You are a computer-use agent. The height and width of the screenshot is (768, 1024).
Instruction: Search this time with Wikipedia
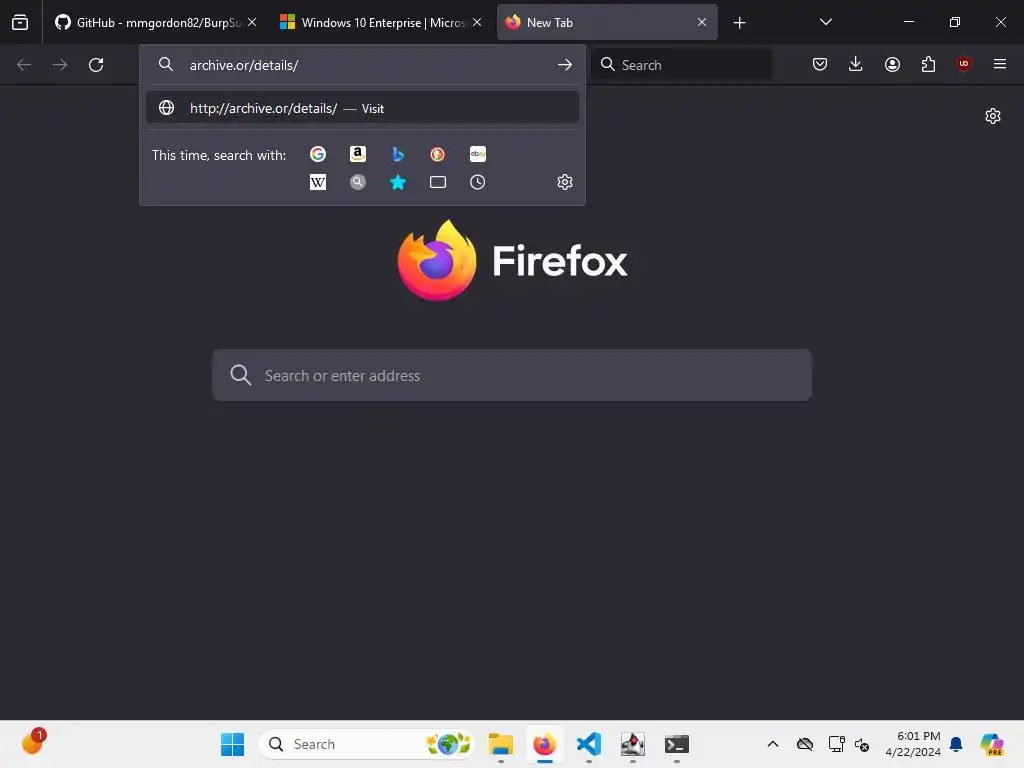tap(318, 182)
